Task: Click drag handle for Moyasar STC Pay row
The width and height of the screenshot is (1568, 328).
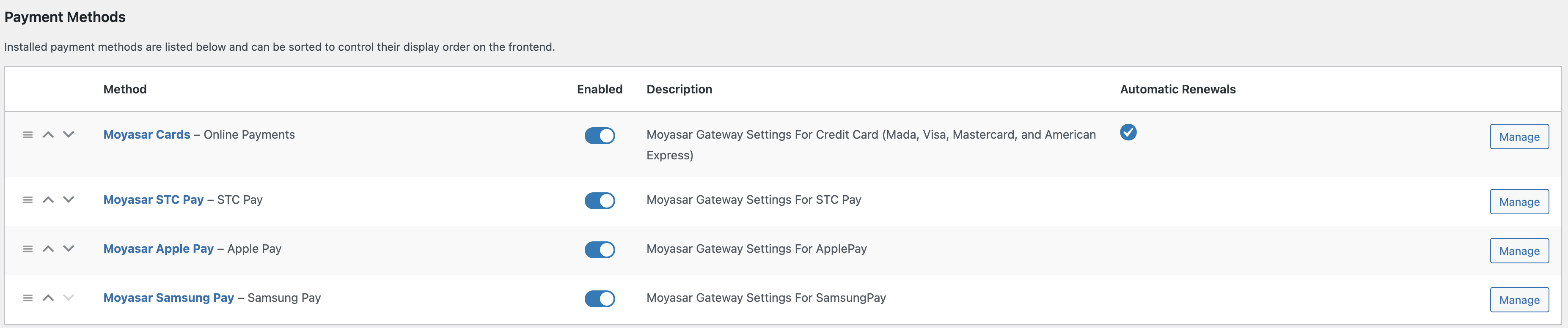Action: click(28, 200)
